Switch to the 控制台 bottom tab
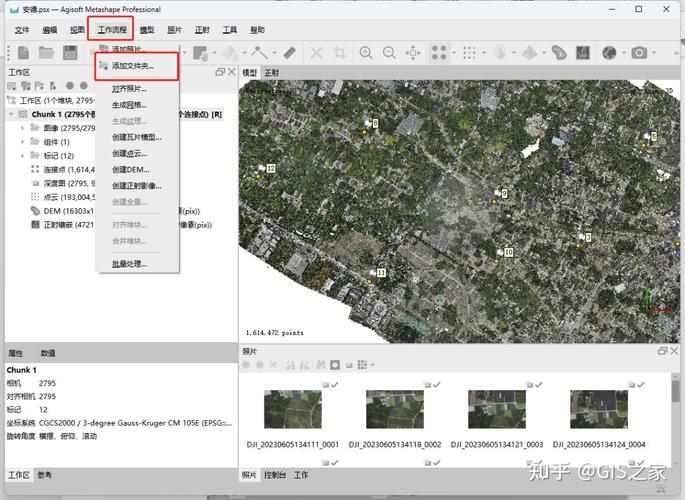 (x=275, y=475)
